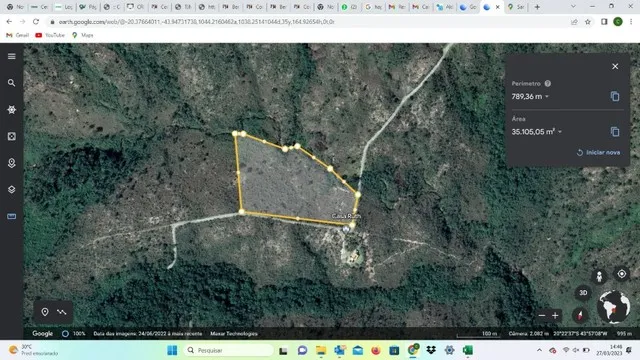Image resolution: width=640 pixels, height=360 pixels.
Task: Open the area unit dropdown
Action: [x=560, y=131]
